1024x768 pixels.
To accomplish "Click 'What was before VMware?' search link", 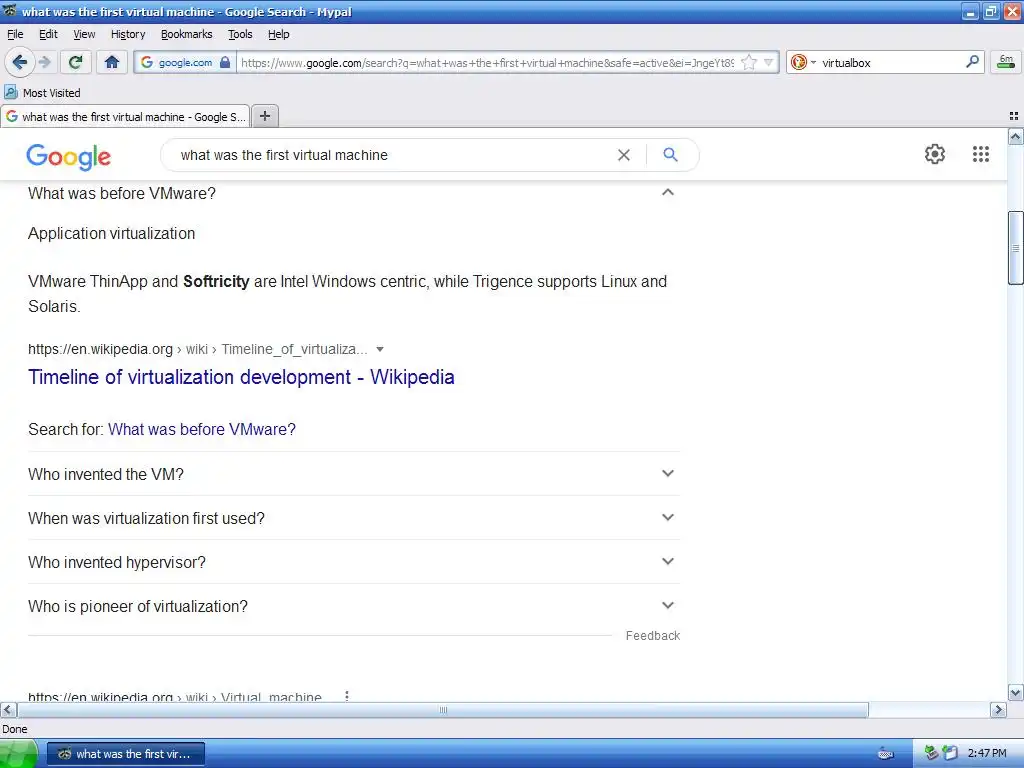I will 202,429.
